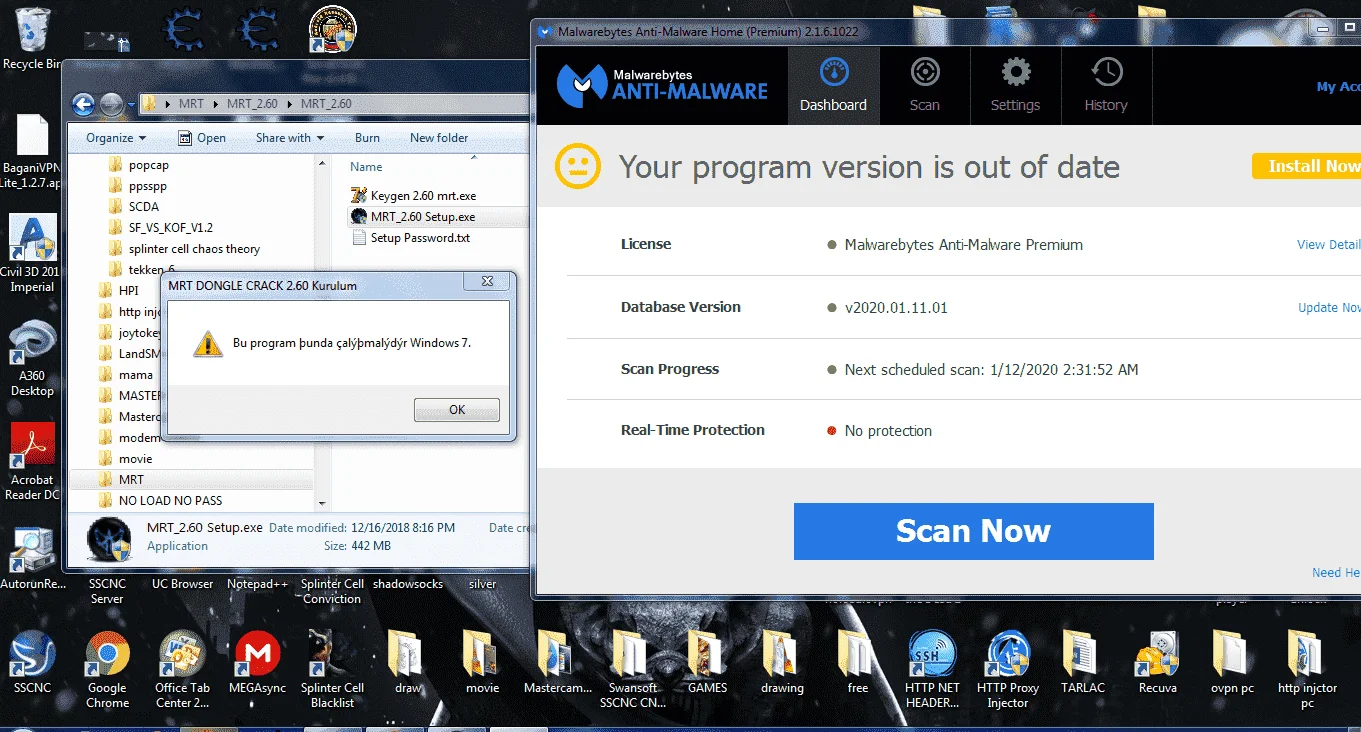Viewport: 1361px width, 732px height.
Task: Open Malwarebytes Settings tab
Action: click(x=1015, y=86)
